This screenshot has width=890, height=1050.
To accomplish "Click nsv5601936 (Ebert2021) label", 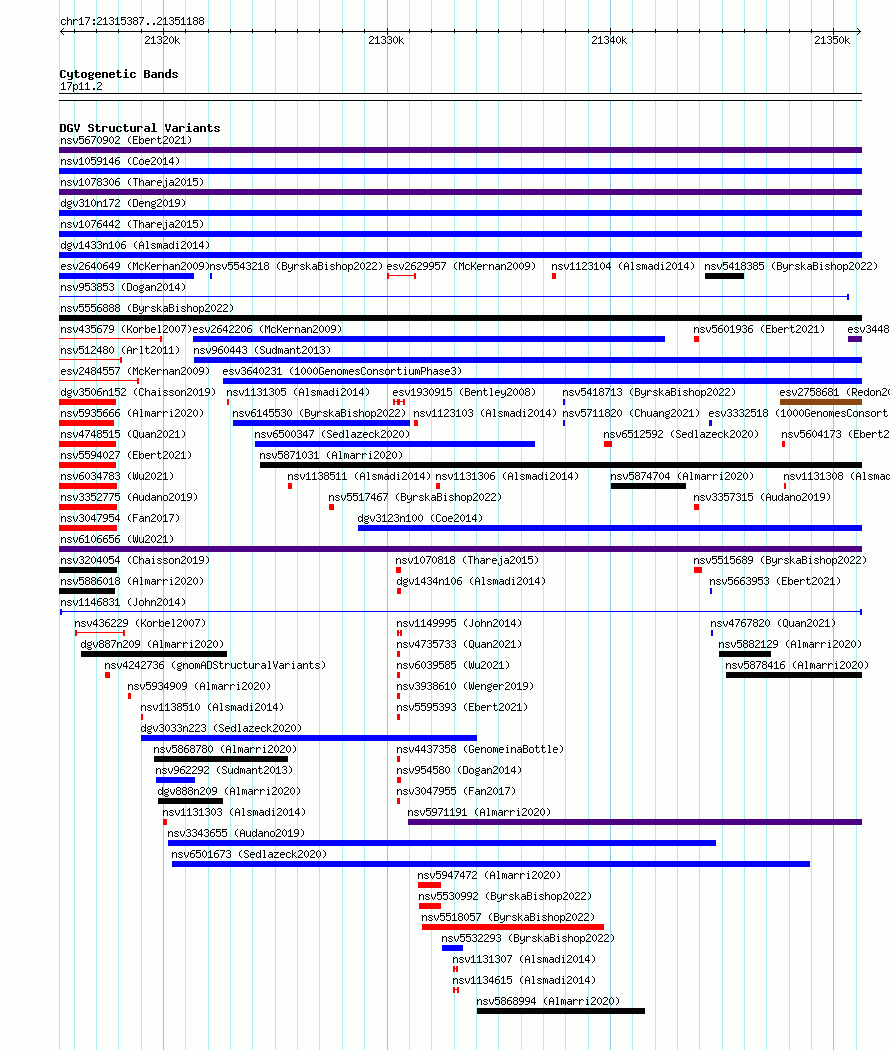I will (x=759, y=329).
